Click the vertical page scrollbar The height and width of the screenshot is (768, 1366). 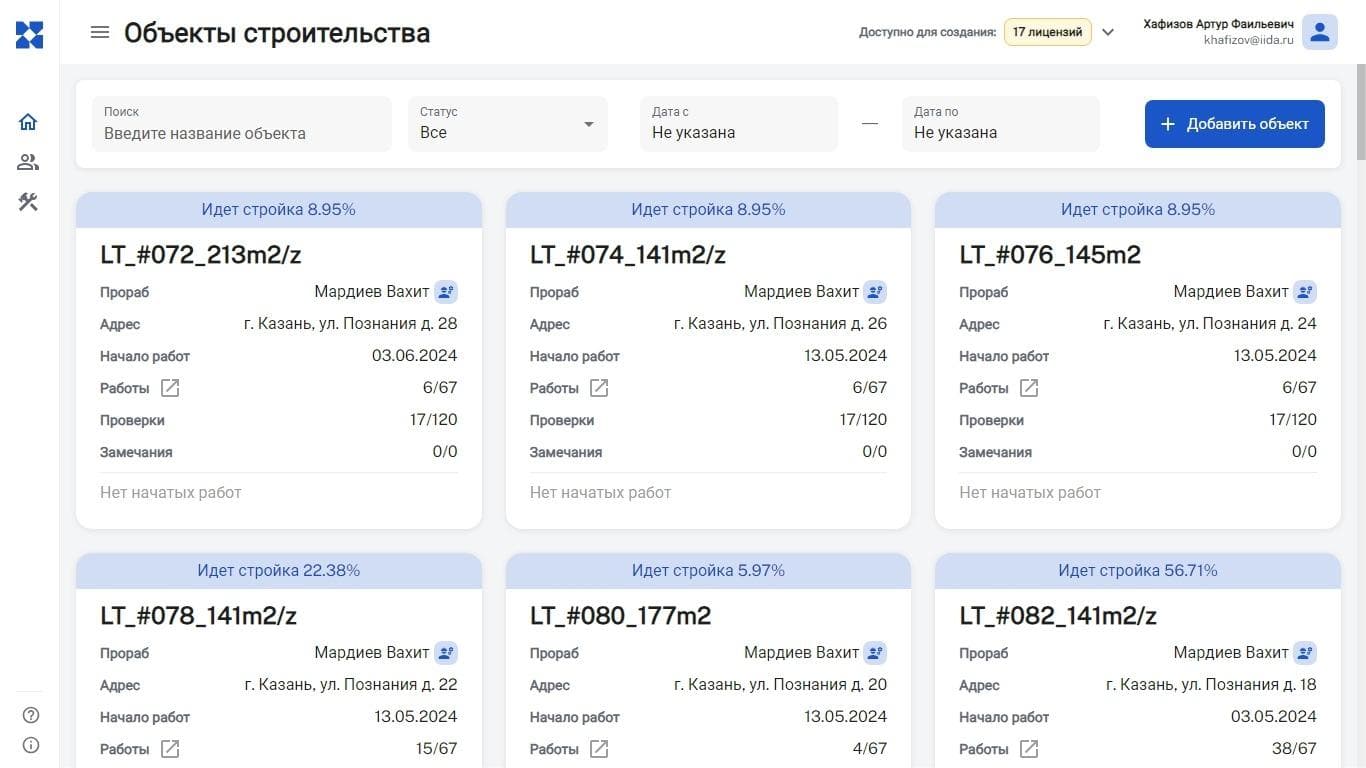pos(1360,110)
